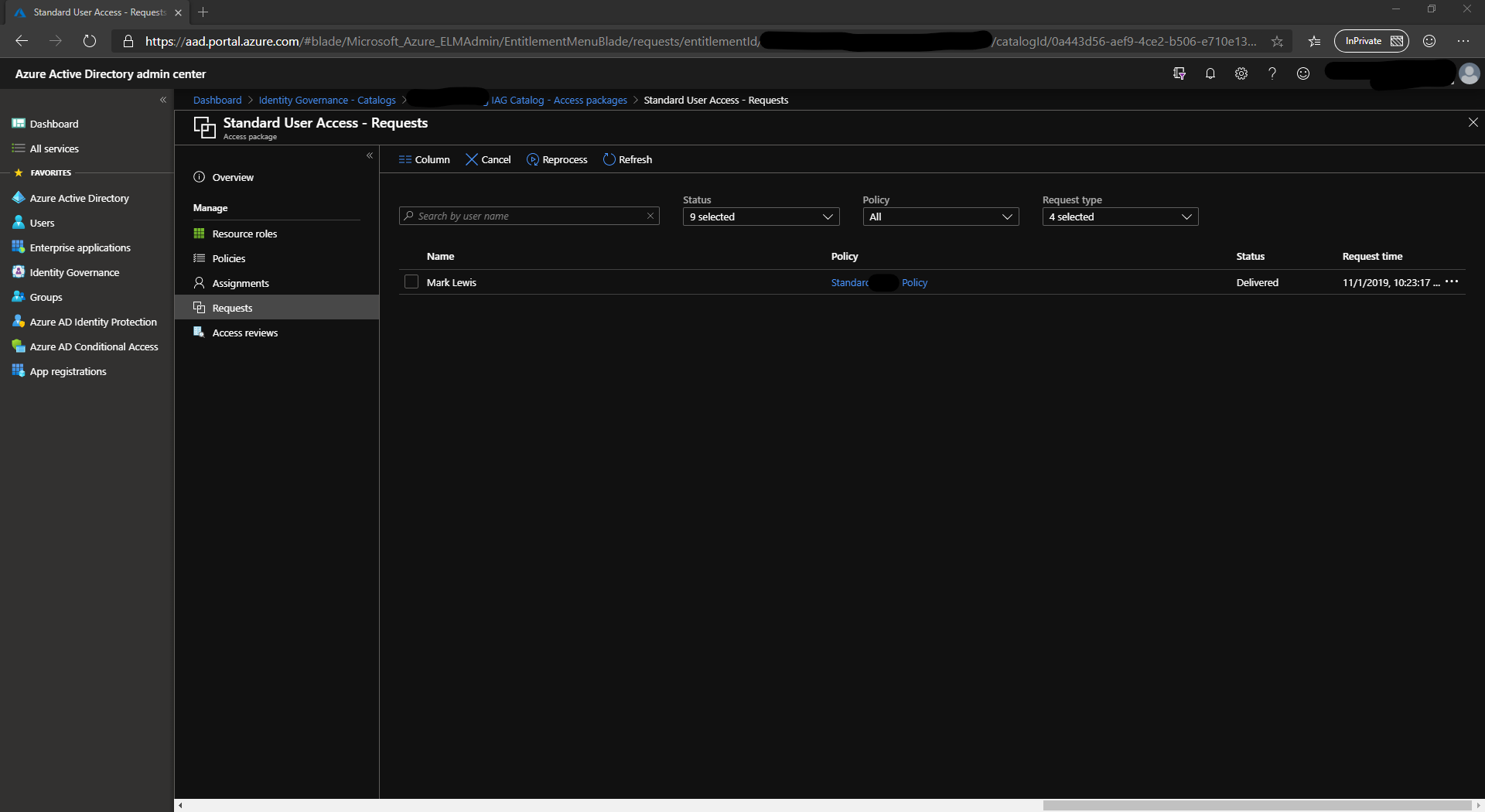The width and height of the screenshot is (1485, 812).
Task: Select Resource roles under Manage
Action: click(x=277, y=234)
